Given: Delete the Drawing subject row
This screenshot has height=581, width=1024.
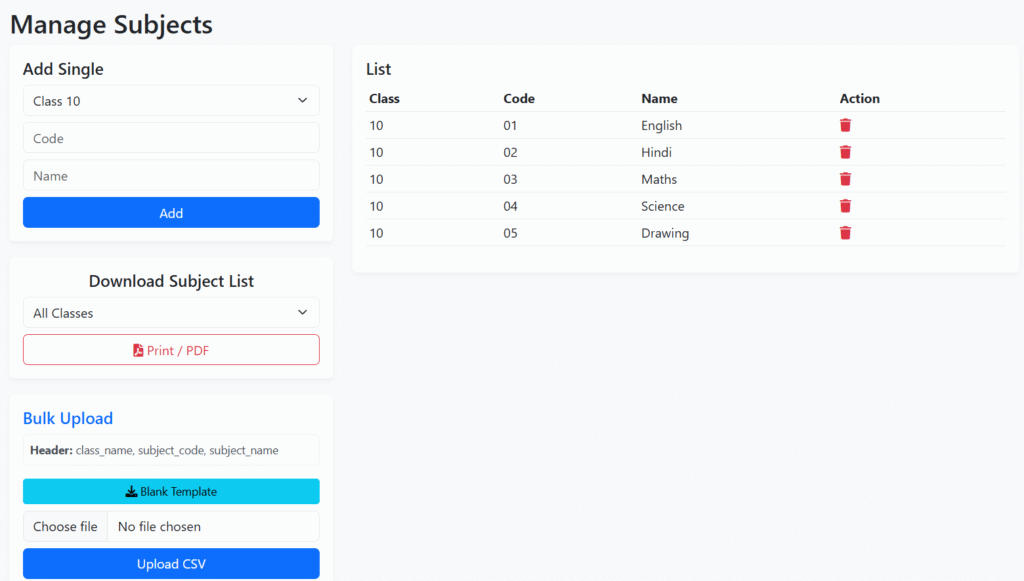Looking at the screenshot, I should pos(845,234).
